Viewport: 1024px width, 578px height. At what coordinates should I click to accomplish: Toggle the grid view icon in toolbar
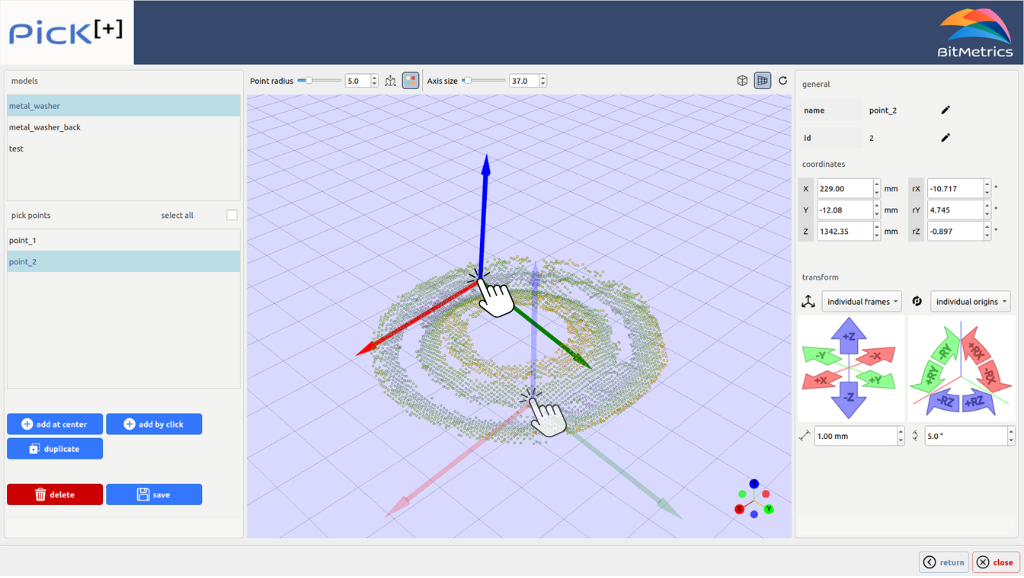(x=762, y=81)
